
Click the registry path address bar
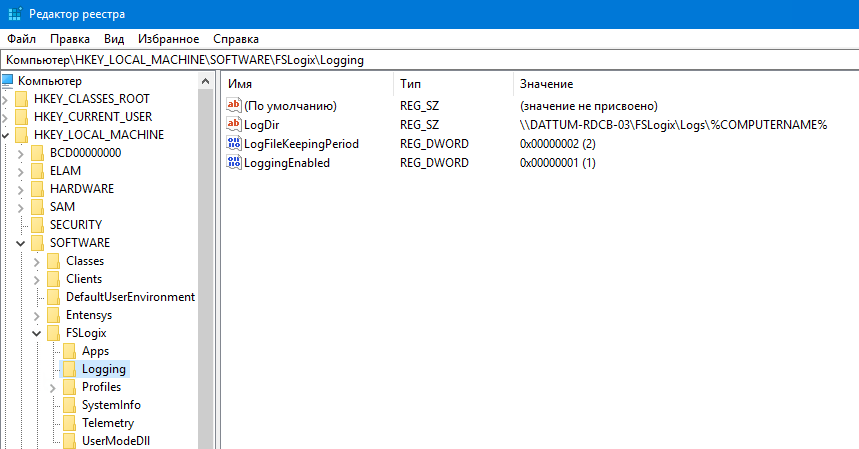[x=430, y=60]
